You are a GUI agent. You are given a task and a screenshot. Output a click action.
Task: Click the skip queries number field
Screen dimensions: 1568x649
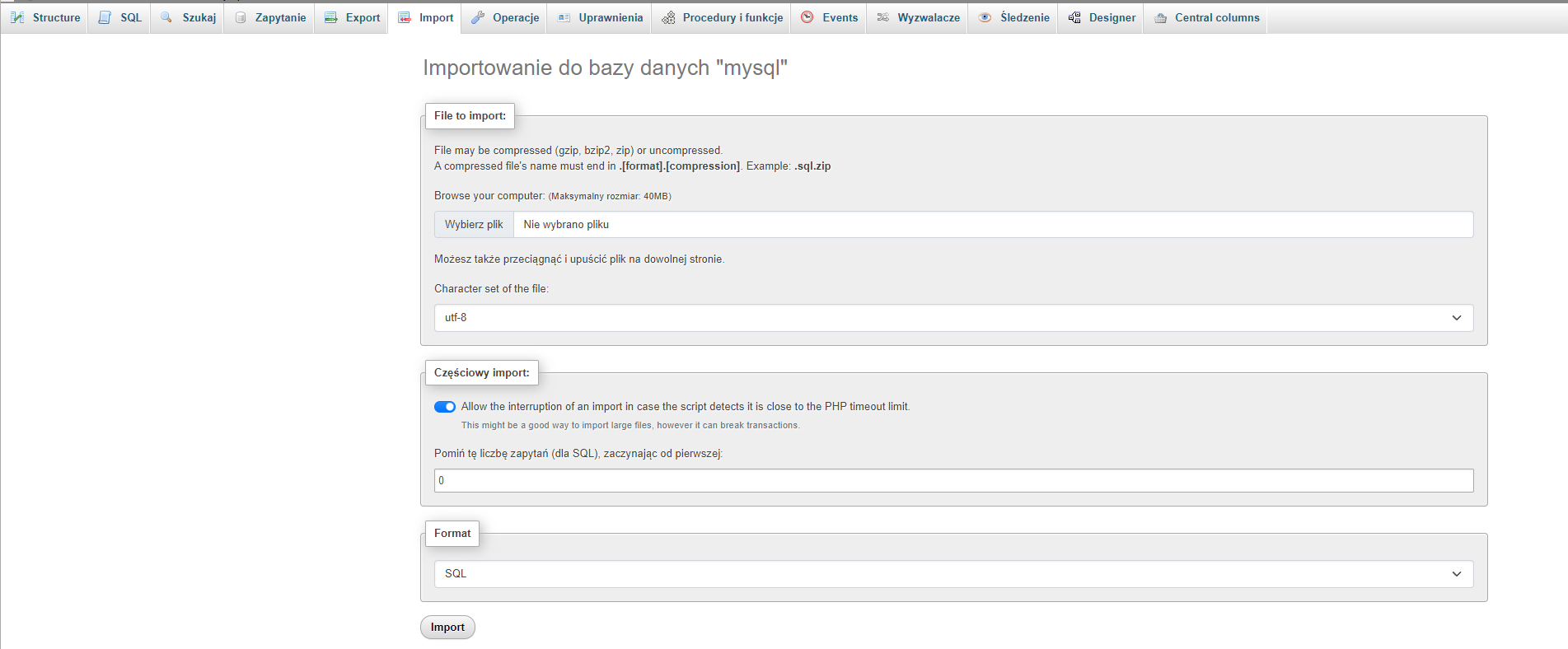(953, 481)
